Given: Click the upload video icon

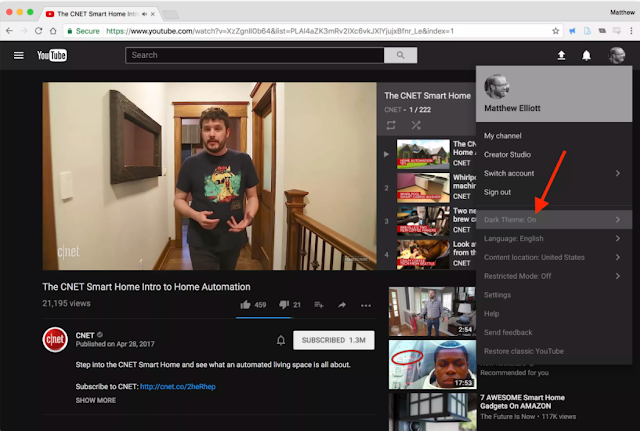Looking at the screenshot, I should click(561, 55).
